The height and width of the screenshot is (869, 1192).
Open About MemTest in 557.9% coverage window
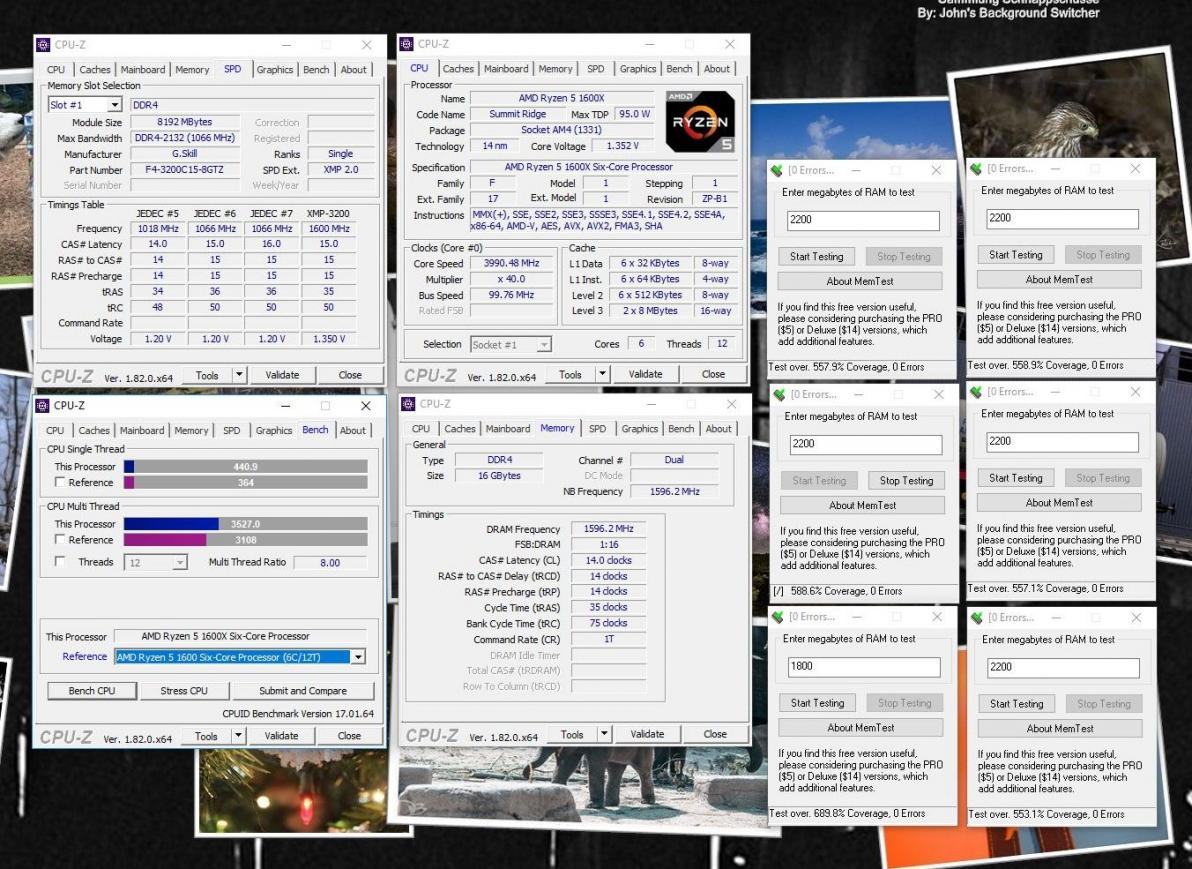point(860,281)
